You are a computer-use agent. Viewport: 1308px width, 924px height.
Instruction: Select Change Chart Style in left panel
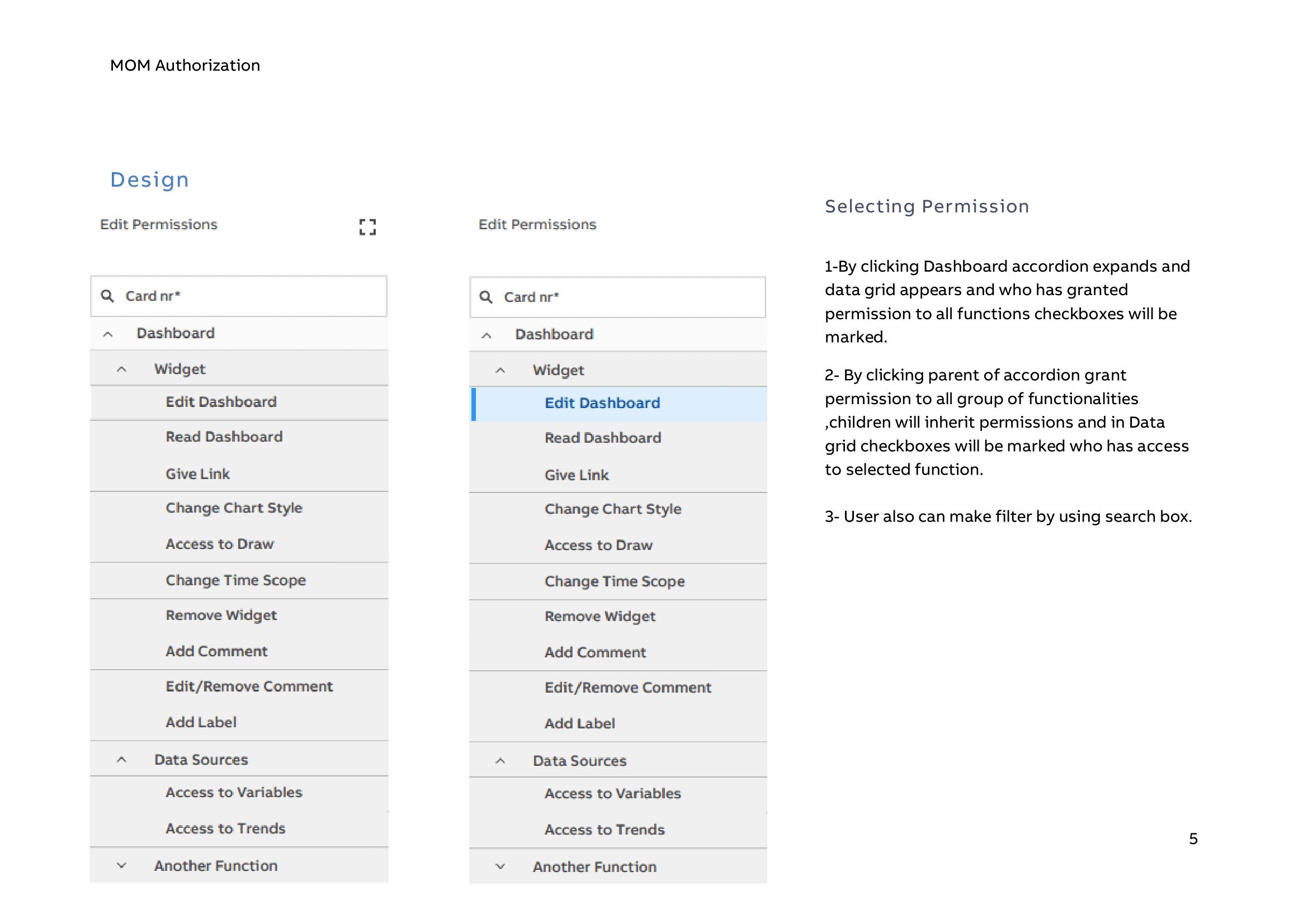[x=234, y=509]
